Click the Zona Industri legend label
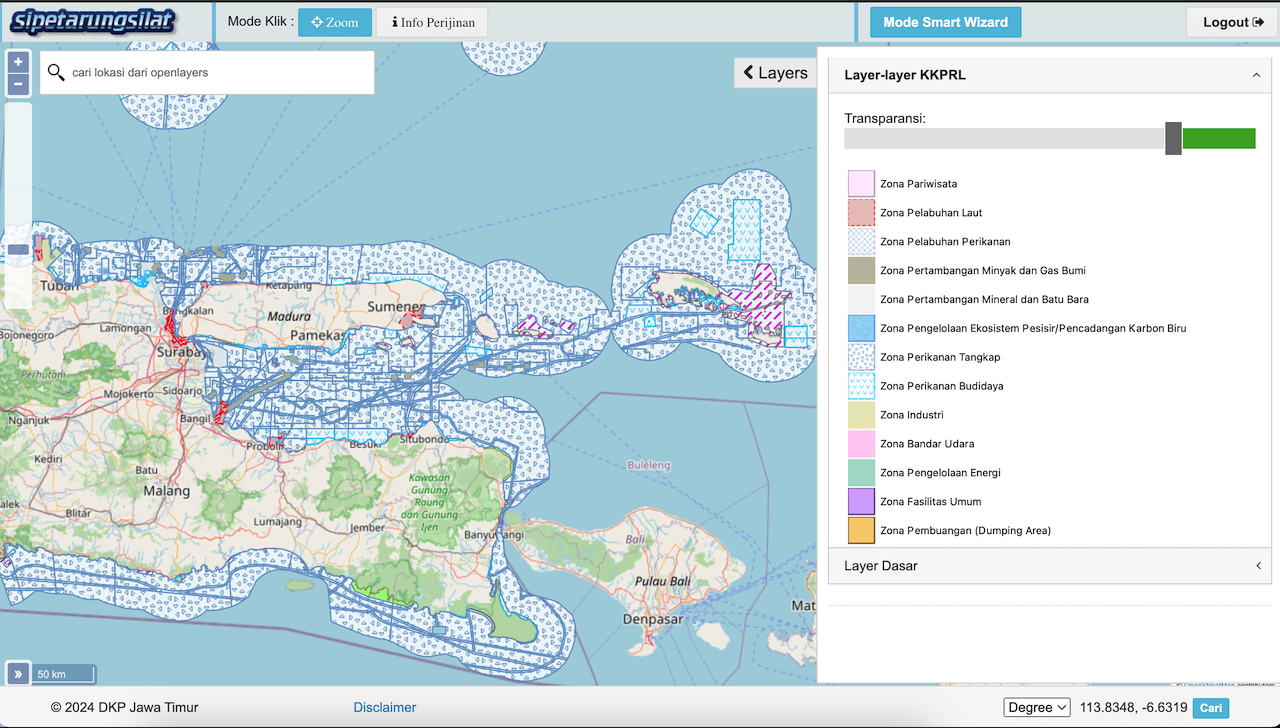This screenshot has height=728, width=1280. tap(911, 415)
